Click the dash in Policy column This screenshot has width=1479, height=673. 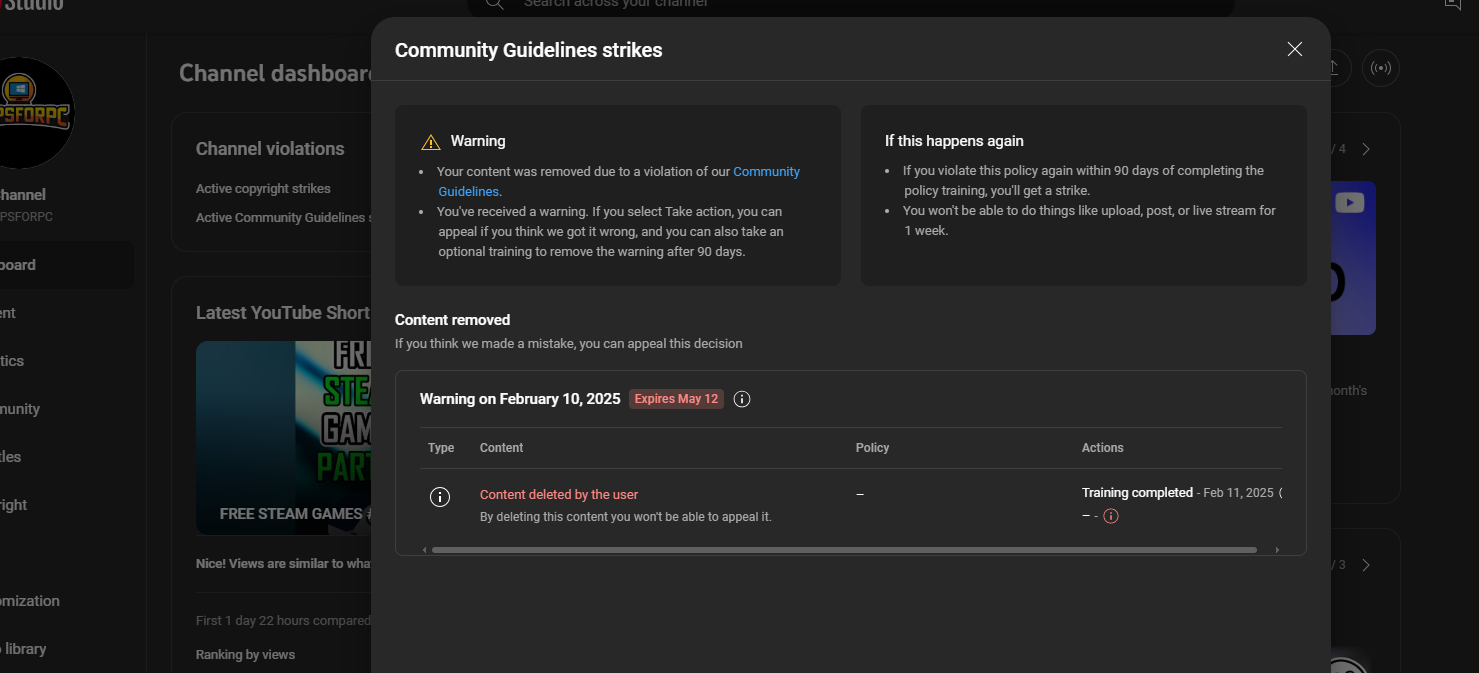pyautogui.click(x=860, y=495)
